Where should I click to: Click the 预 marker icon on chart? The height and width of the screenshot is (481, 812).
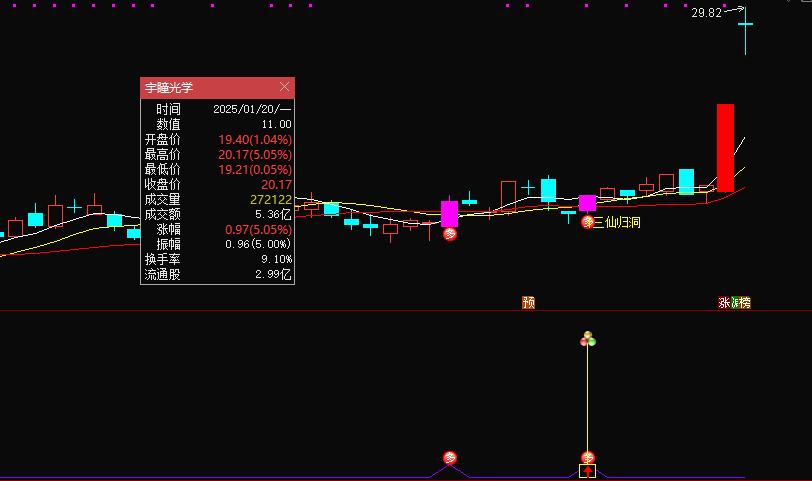coord(529,302)
